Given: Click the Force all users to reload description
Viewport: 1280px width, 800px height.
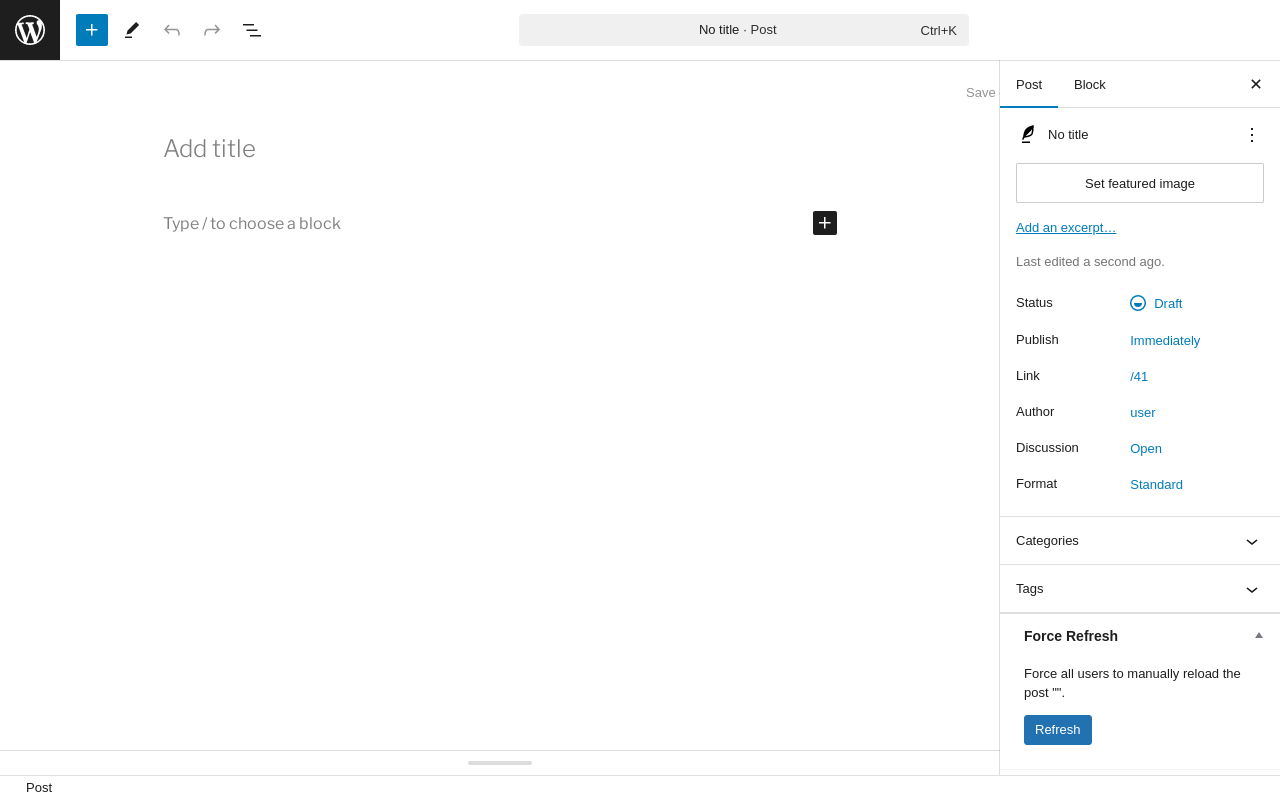Looking at the screenshot, I should [x=1132, y=683].
